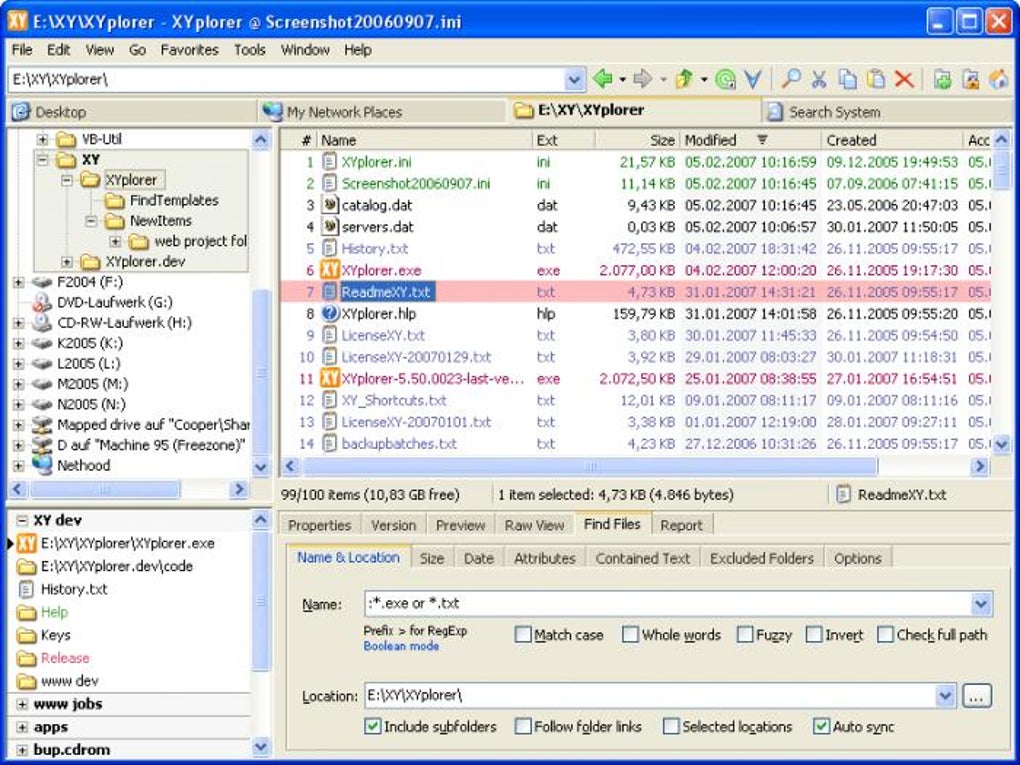Viewport: 1020px width, 765px height.
Task: Click the catalog.dat file icon
Action: point(330,205)
